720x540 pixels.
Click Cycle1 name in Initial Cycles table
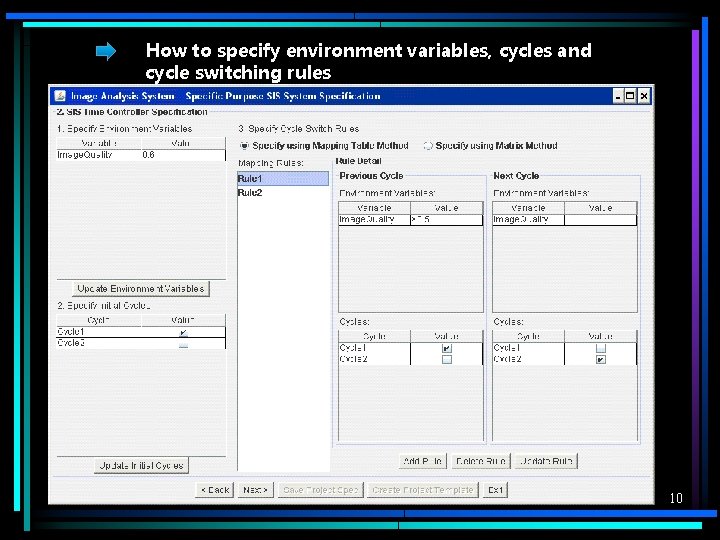tap(99, 332)
